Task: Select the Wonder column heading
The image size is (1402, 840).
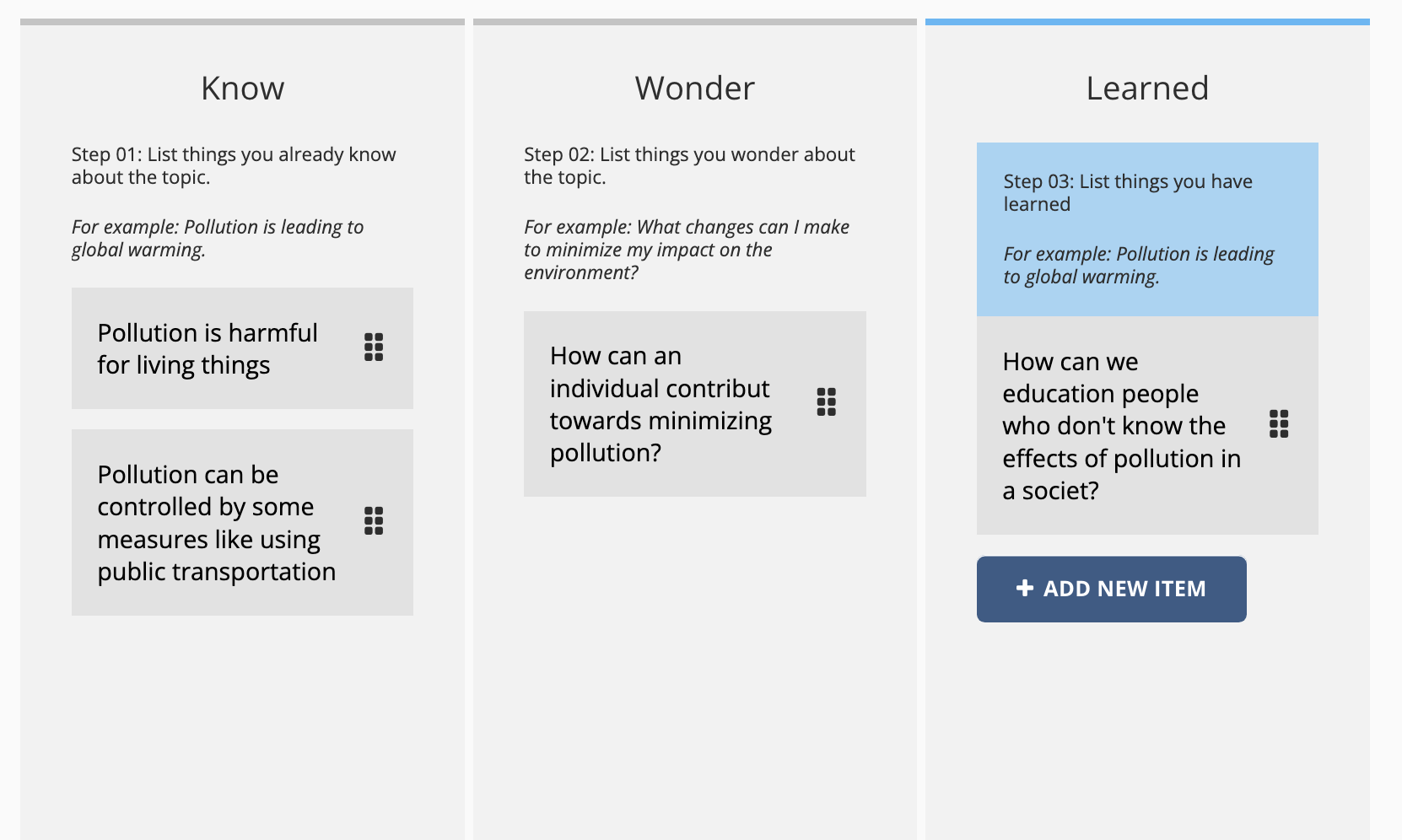Action: [x=694, y=89]
